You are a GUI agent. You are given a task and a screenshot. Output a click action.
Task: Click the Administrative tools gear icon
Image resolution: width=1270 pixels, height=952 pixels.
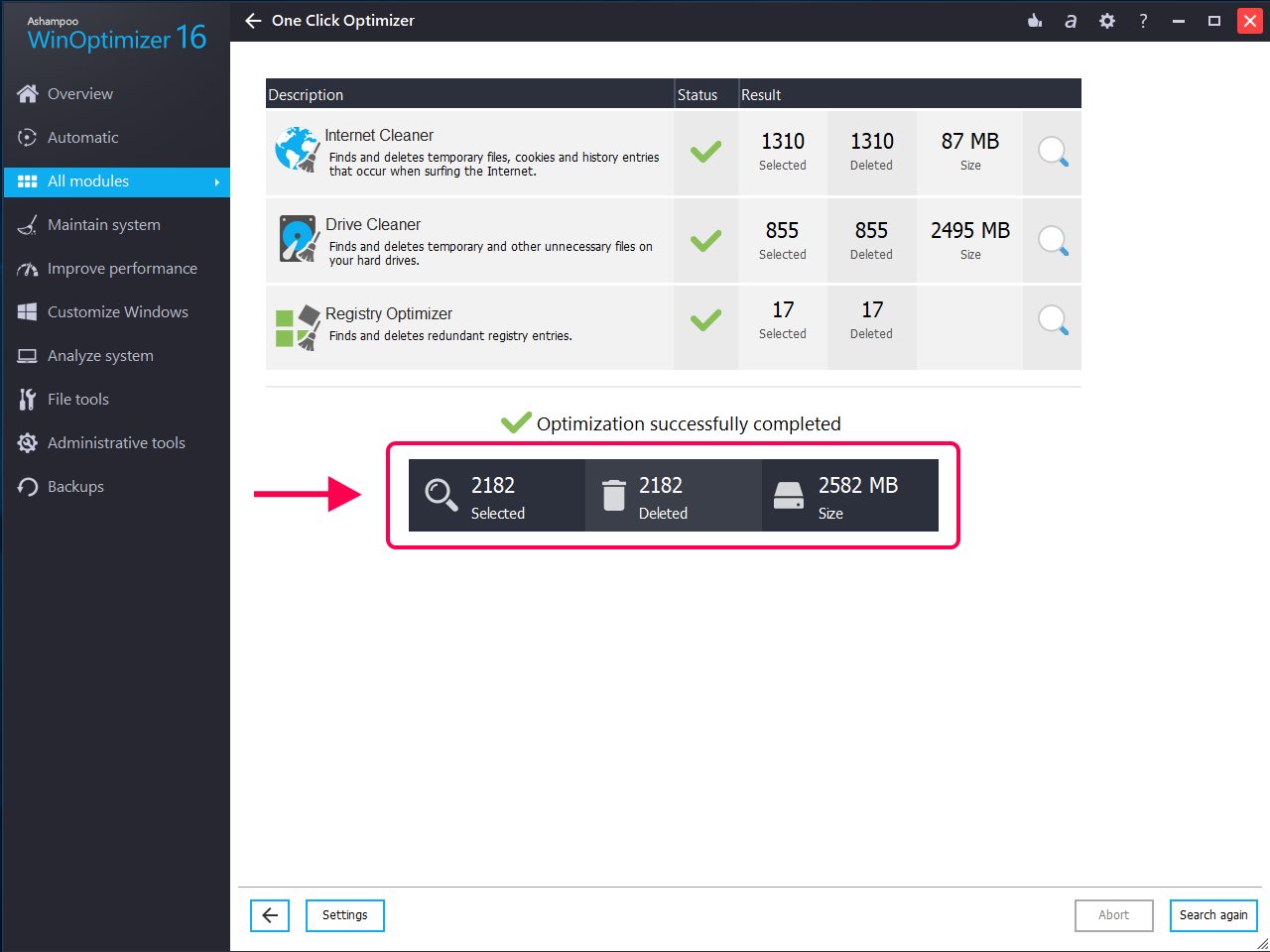(28, 443)
